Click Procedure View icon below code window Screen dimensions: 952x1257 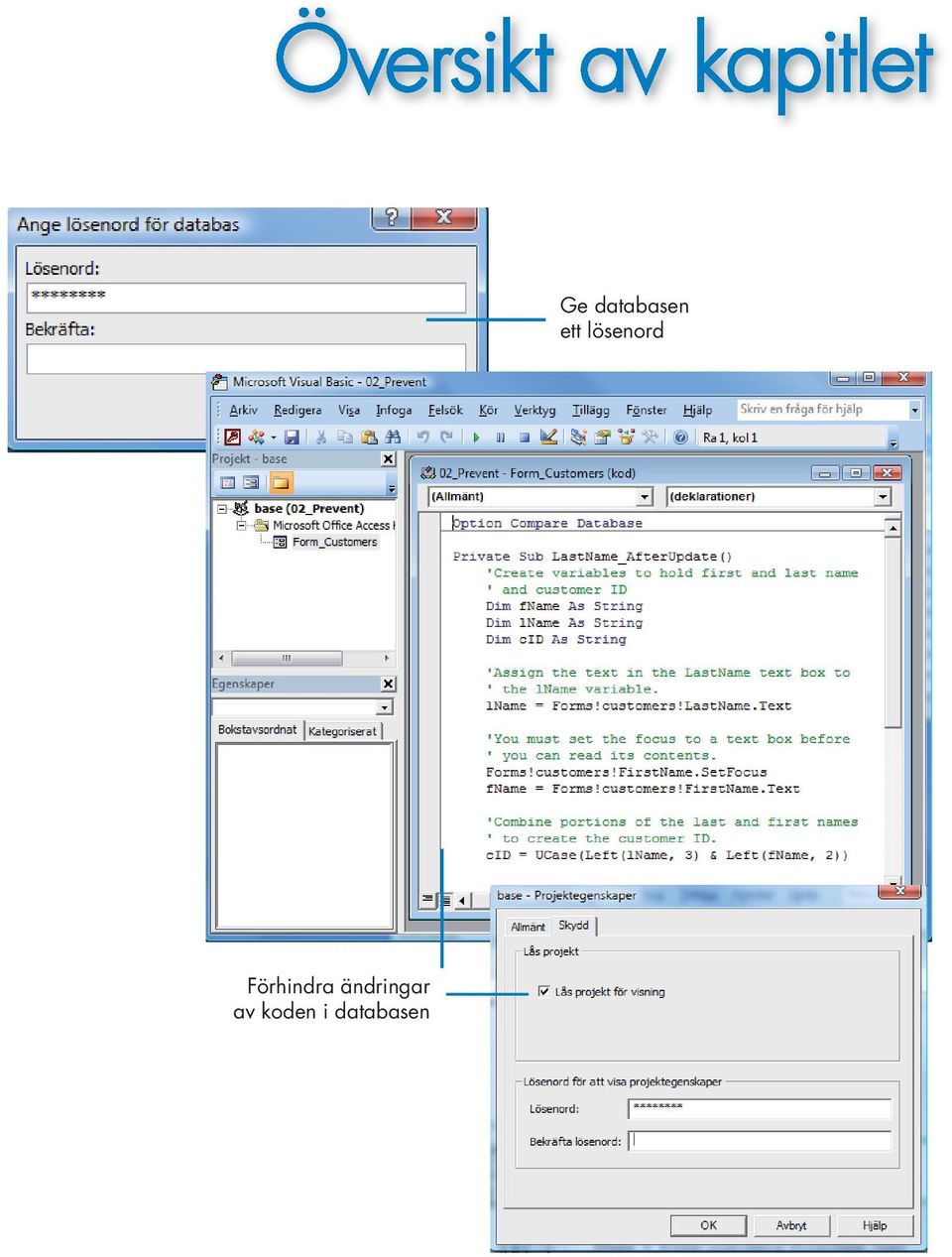click(x=427, y=900)
